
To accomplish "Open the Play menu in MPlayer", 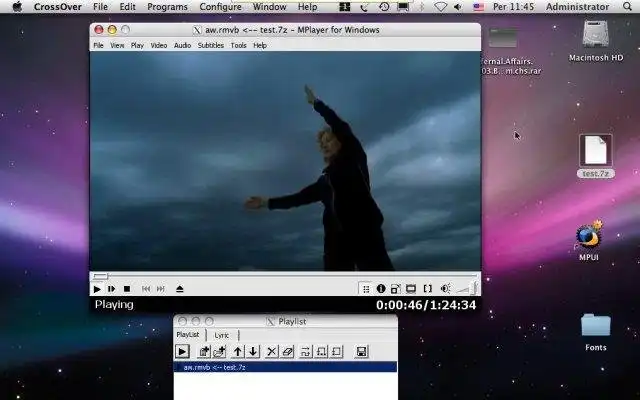I will pyautogui.click(x=137, y=45).
